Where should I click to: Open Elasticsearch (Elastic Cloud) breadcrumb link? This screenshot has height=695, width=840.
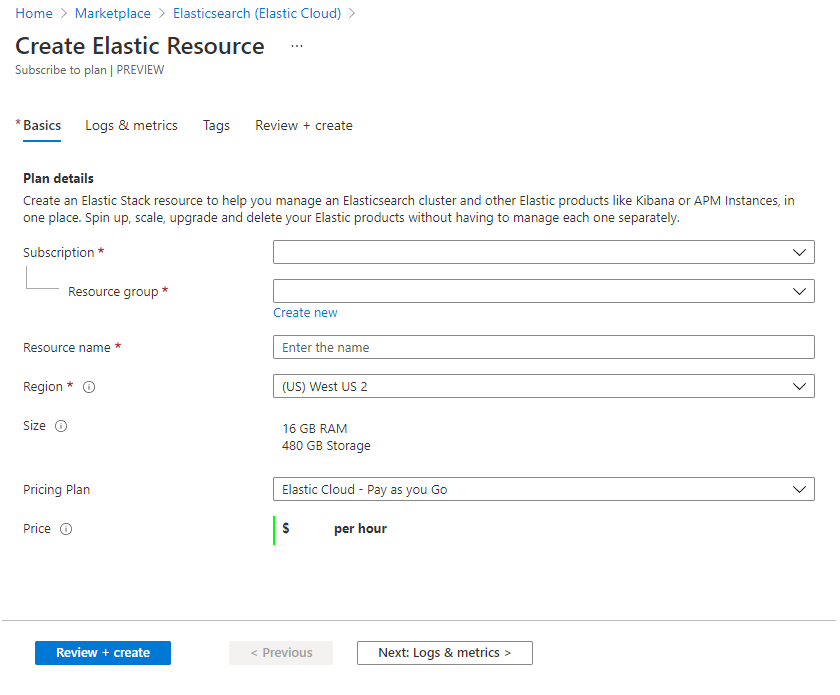click(257, 14)
